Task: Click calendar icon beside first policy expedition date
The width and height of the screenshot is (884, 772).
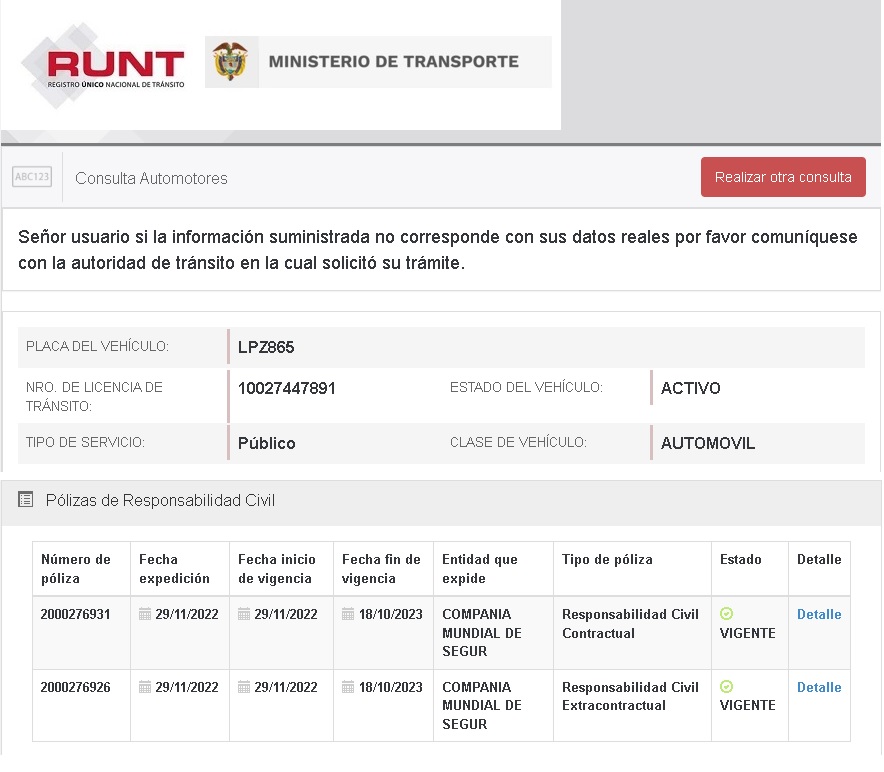Action: coord(145,614)
